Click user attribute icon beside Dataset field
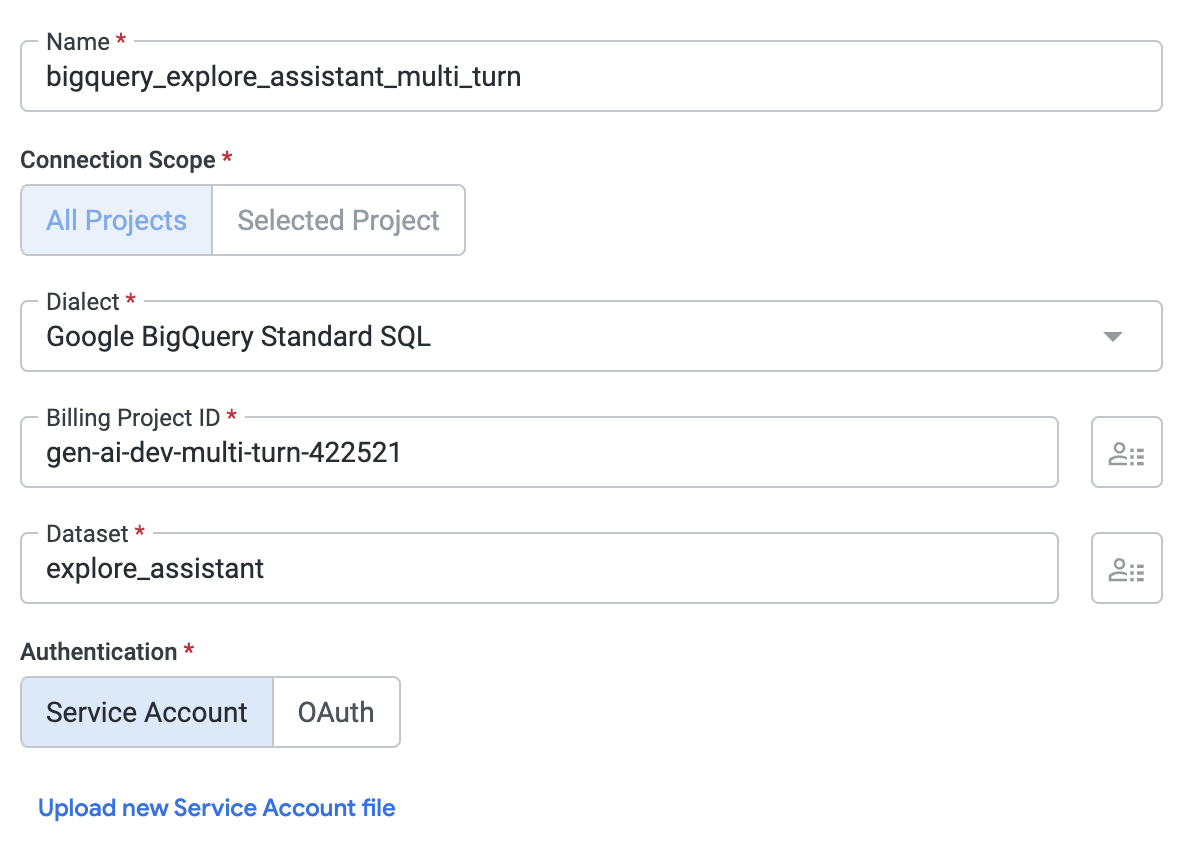1204x856 pixels. pyautogui.click(x=1126, y=569)
